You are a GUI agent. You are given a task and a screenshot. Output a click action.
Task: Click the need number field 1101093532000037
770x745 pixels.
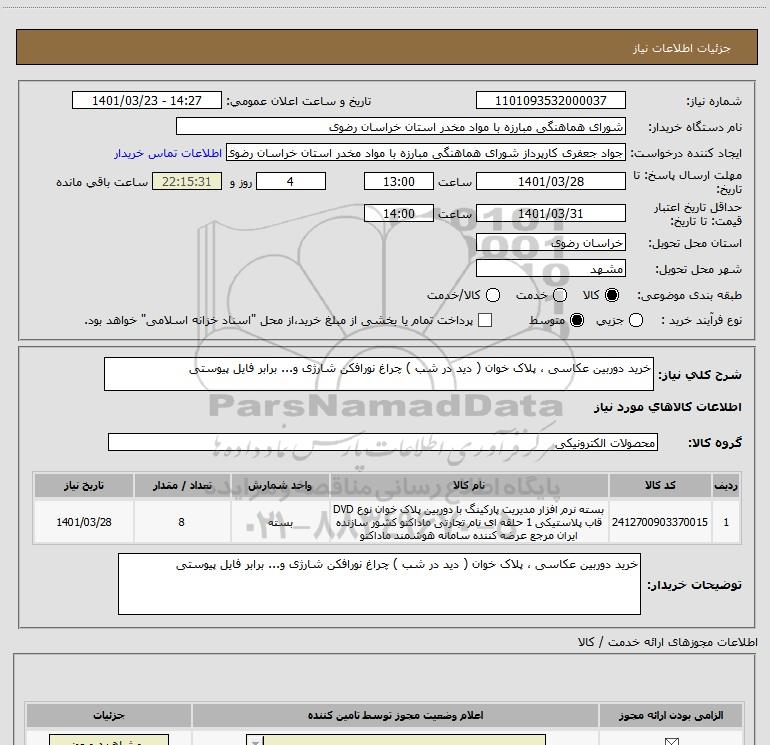550,100
